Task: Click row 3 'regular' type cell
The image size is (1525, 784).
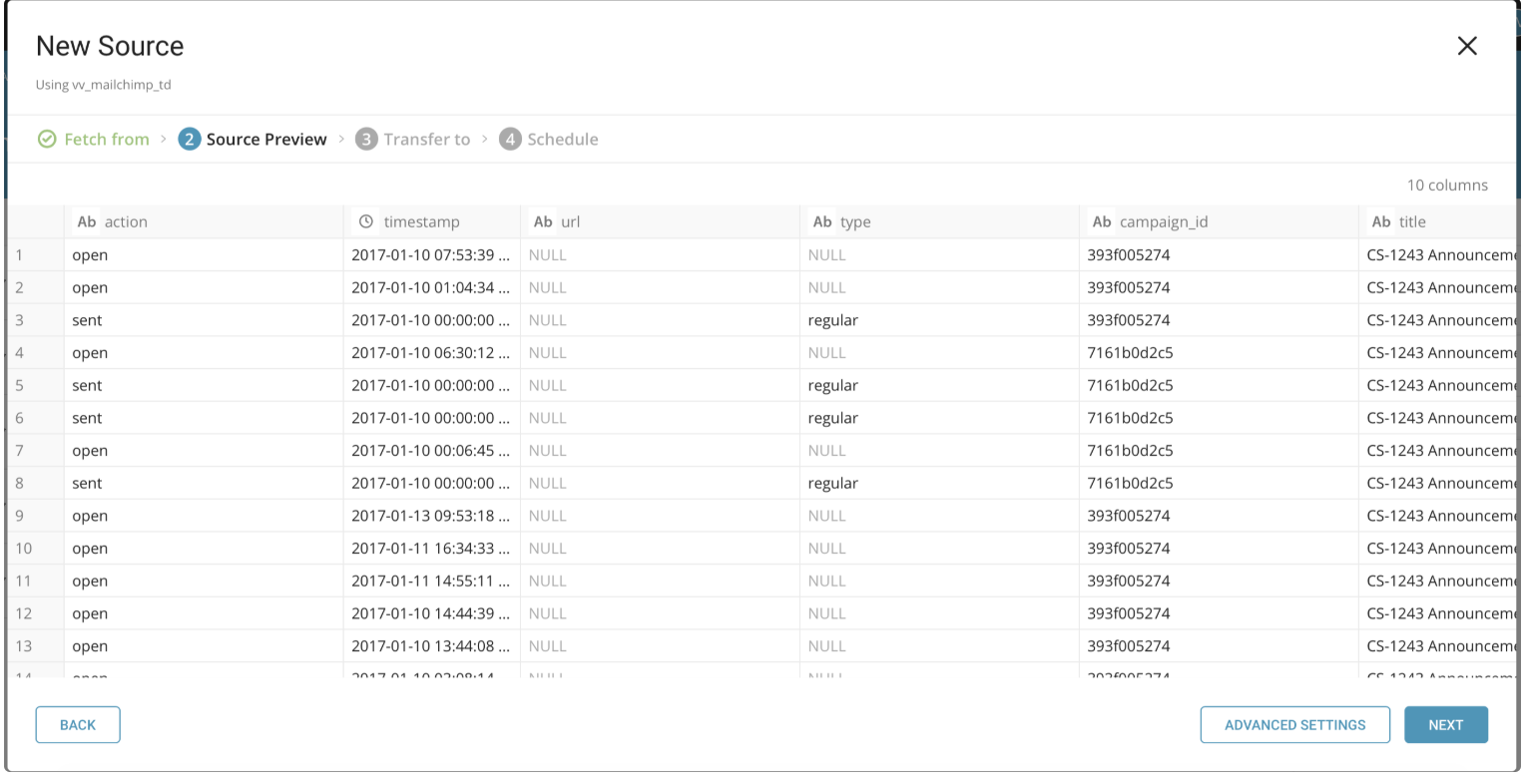Action: 833,320
